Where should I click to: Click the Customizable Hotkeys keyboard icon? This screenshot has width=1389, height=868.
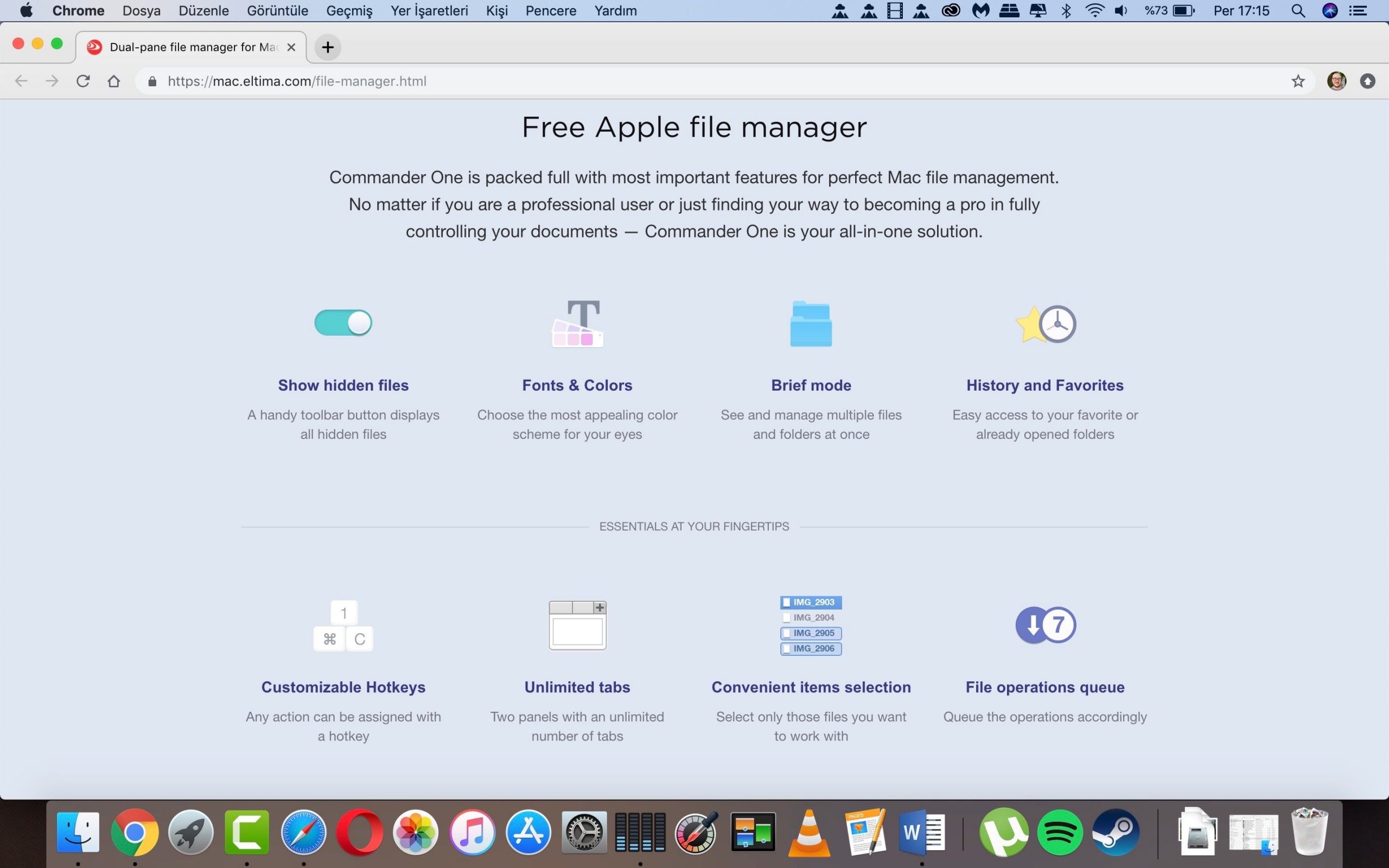click(x=343, y=626)
